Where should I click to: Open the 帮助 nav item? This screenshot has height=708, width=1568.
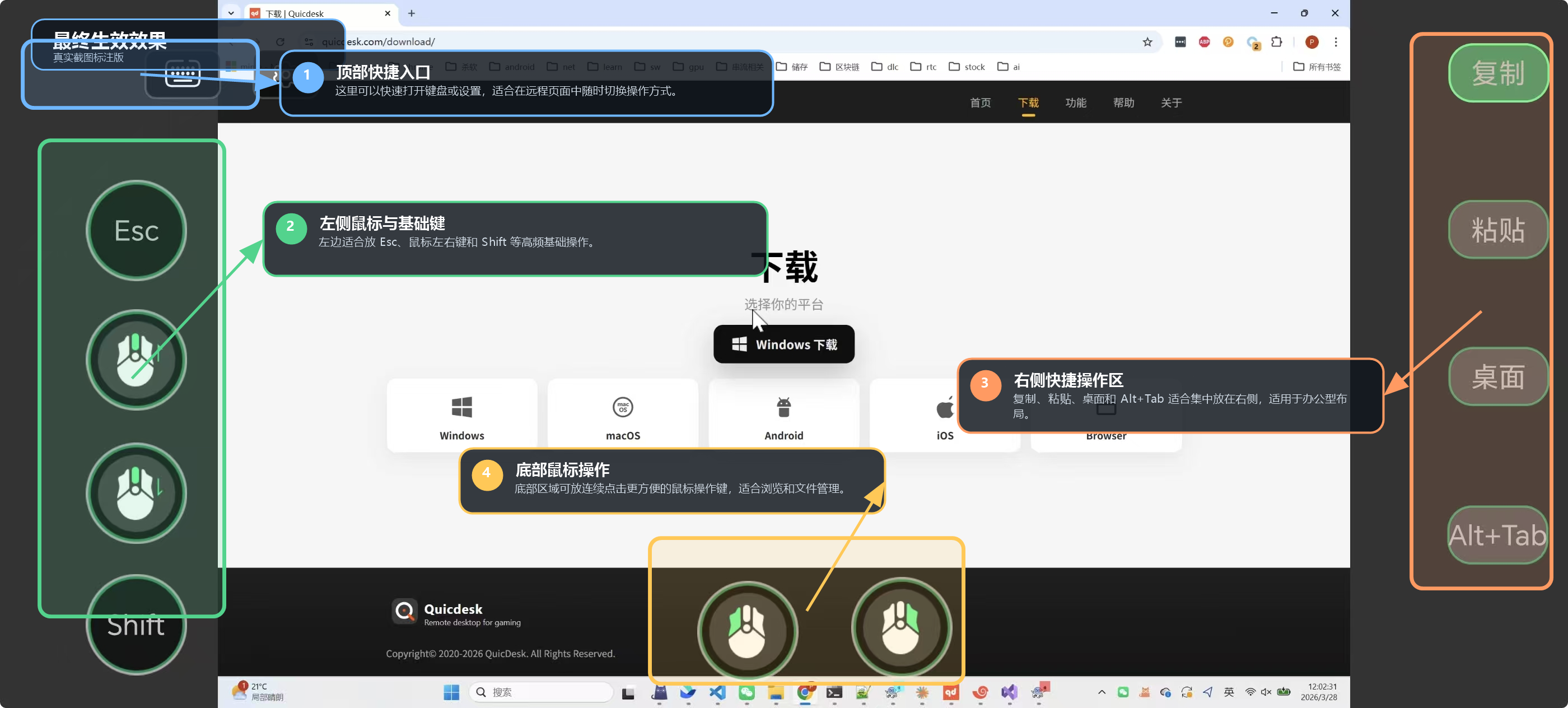(1124, 103)
